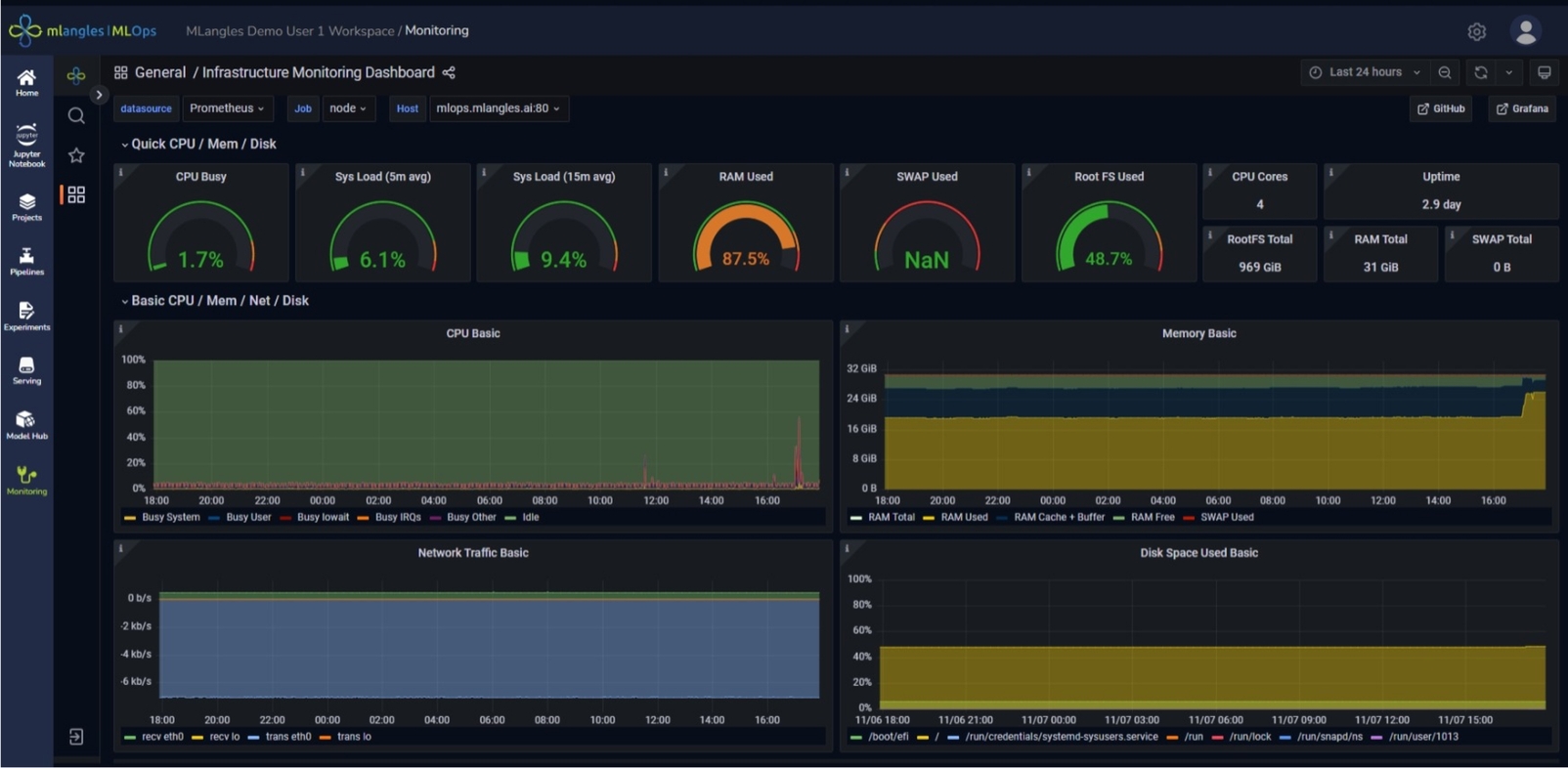Click the Grafana link button
Viewport: 1568px width, 768px height.
(x=1522, y=108)
